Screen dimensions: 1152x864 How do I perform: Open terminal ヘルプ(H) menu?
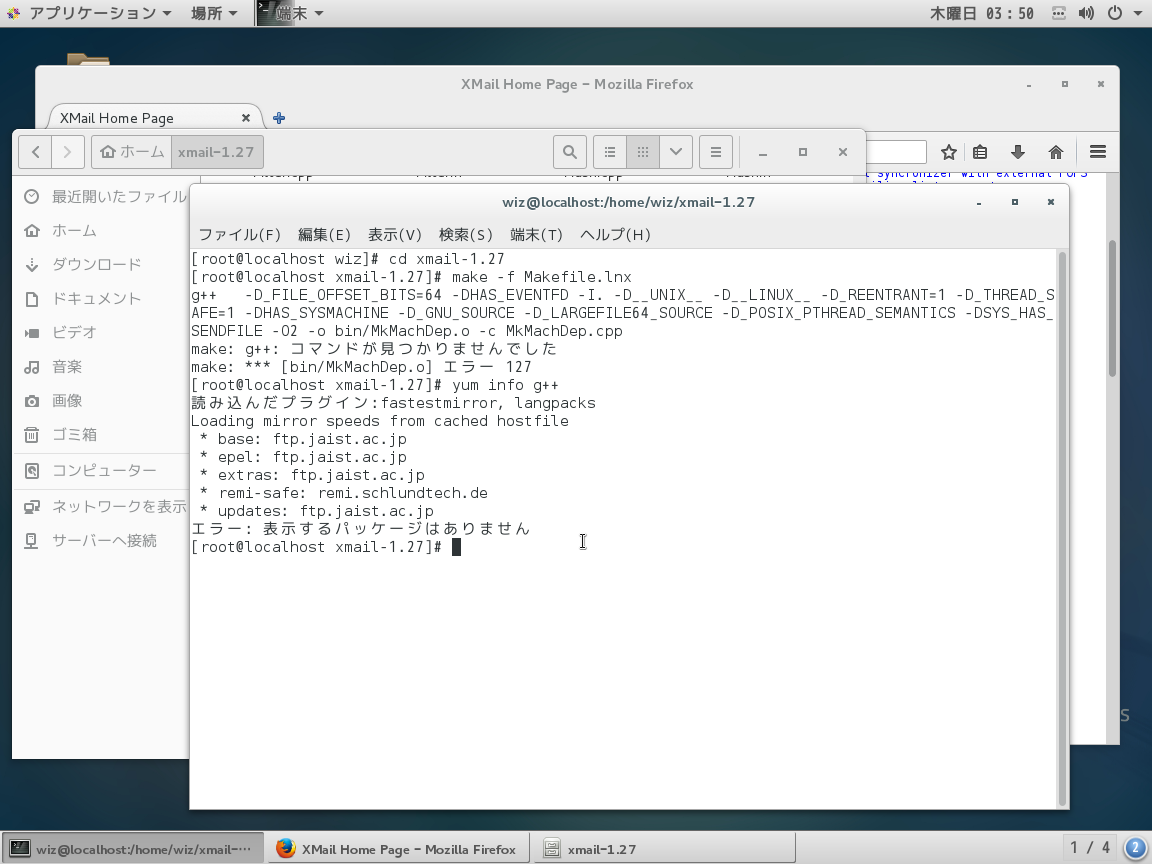tap(616, 234)
